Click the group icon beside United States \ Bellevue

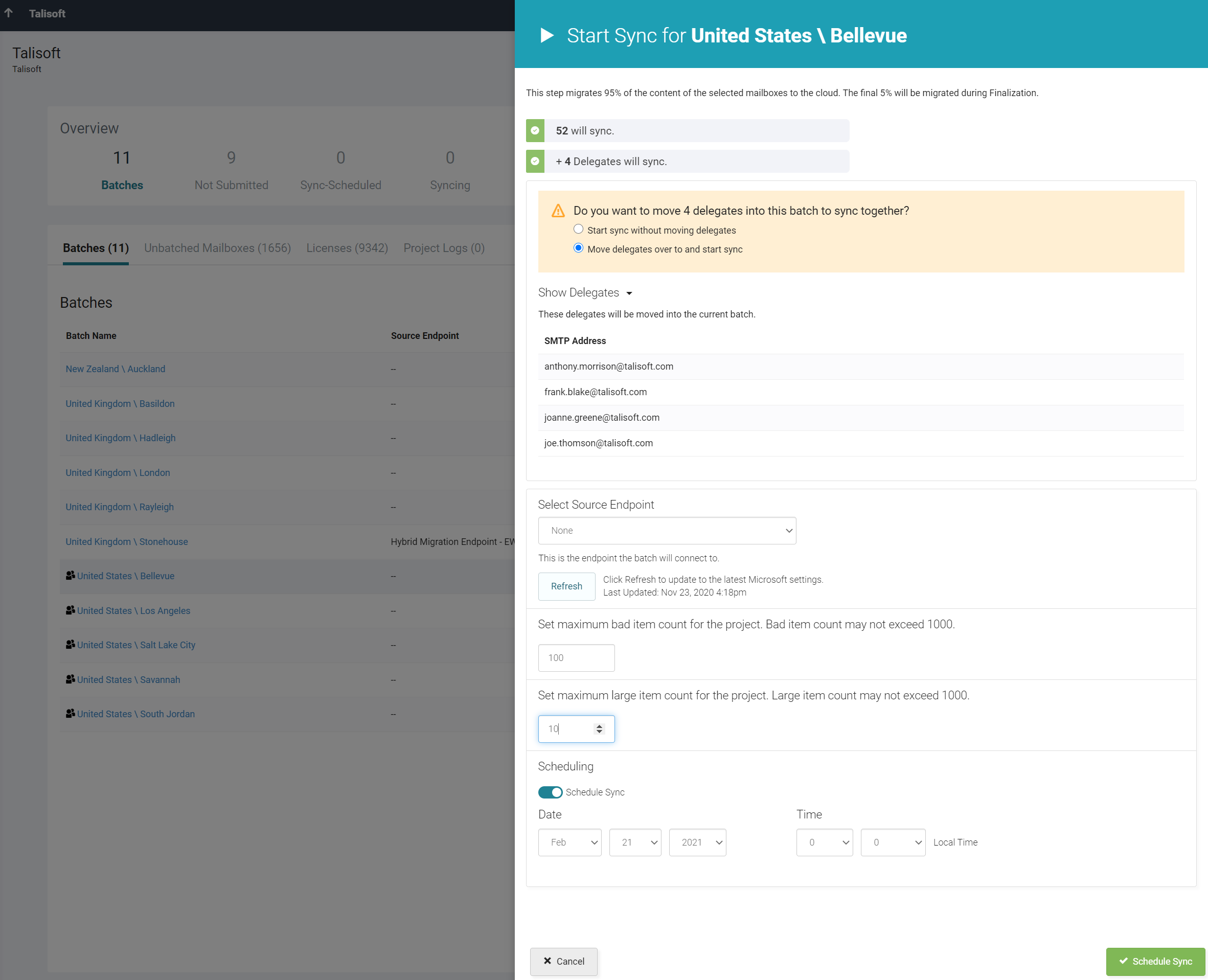71,575
